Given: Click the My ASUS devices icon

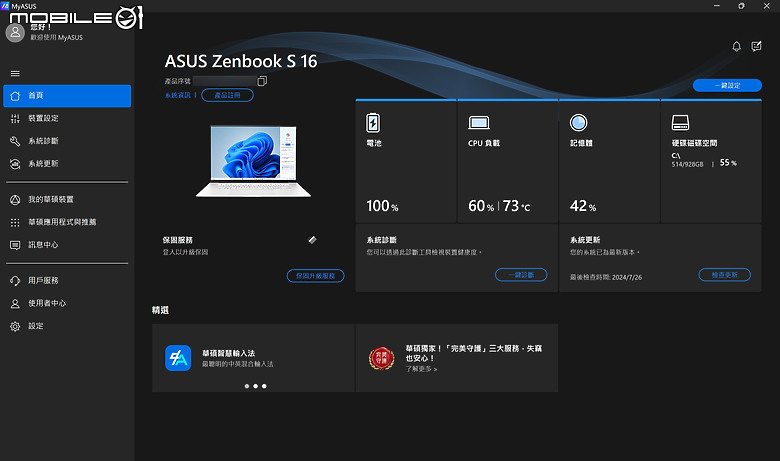Looking at the screenshot, I should coord(15,199).
